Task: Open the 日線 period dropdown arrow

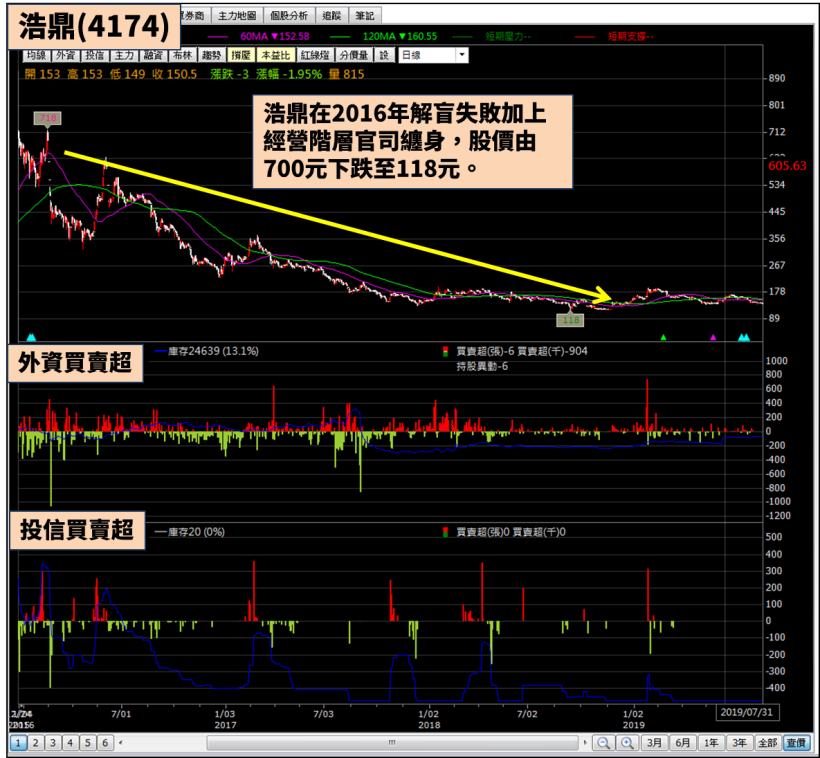Action: [x=462, y=55]
